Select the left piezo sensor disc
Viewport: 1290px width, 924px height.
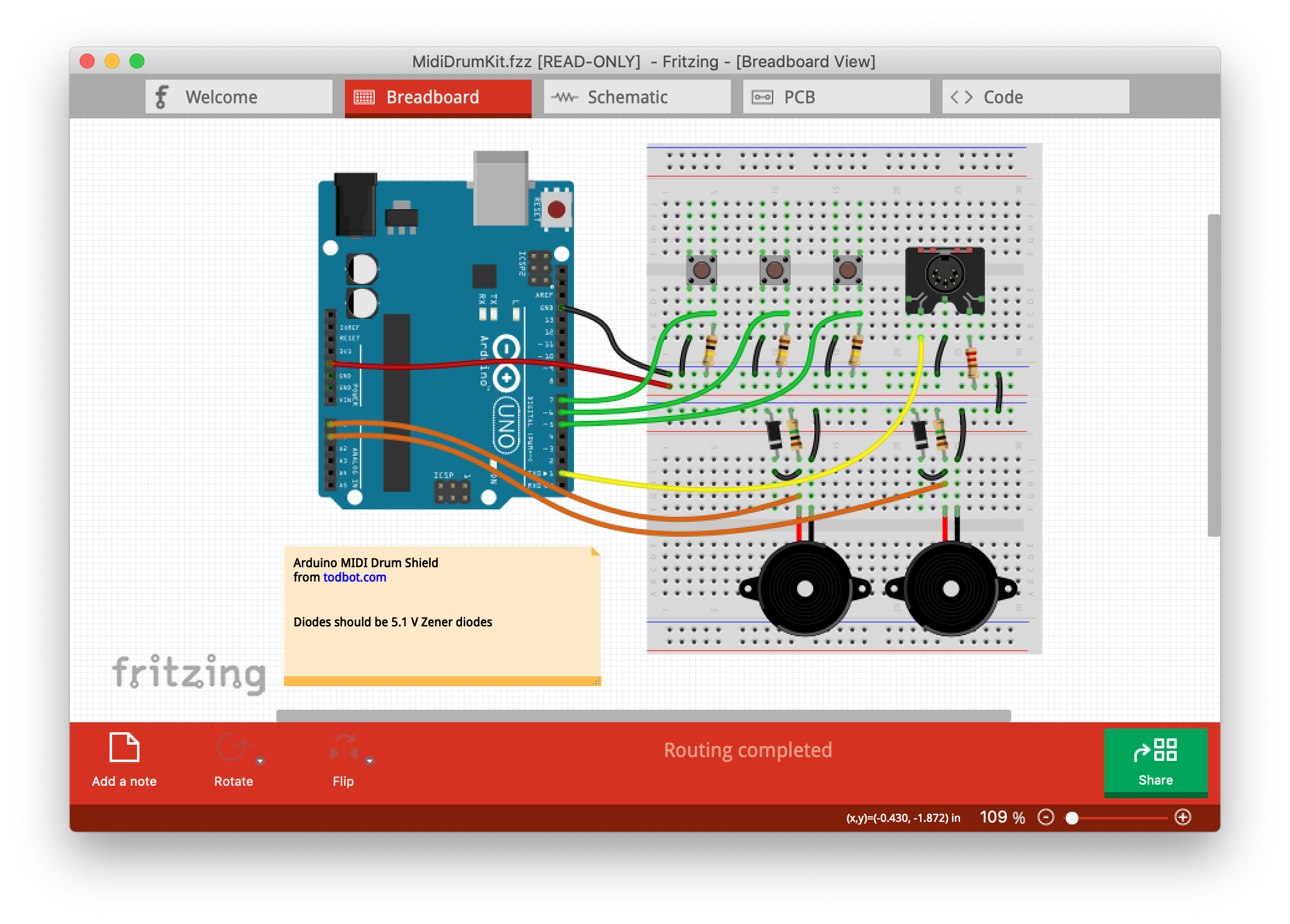pyautogui.click(x=805, y=588)
